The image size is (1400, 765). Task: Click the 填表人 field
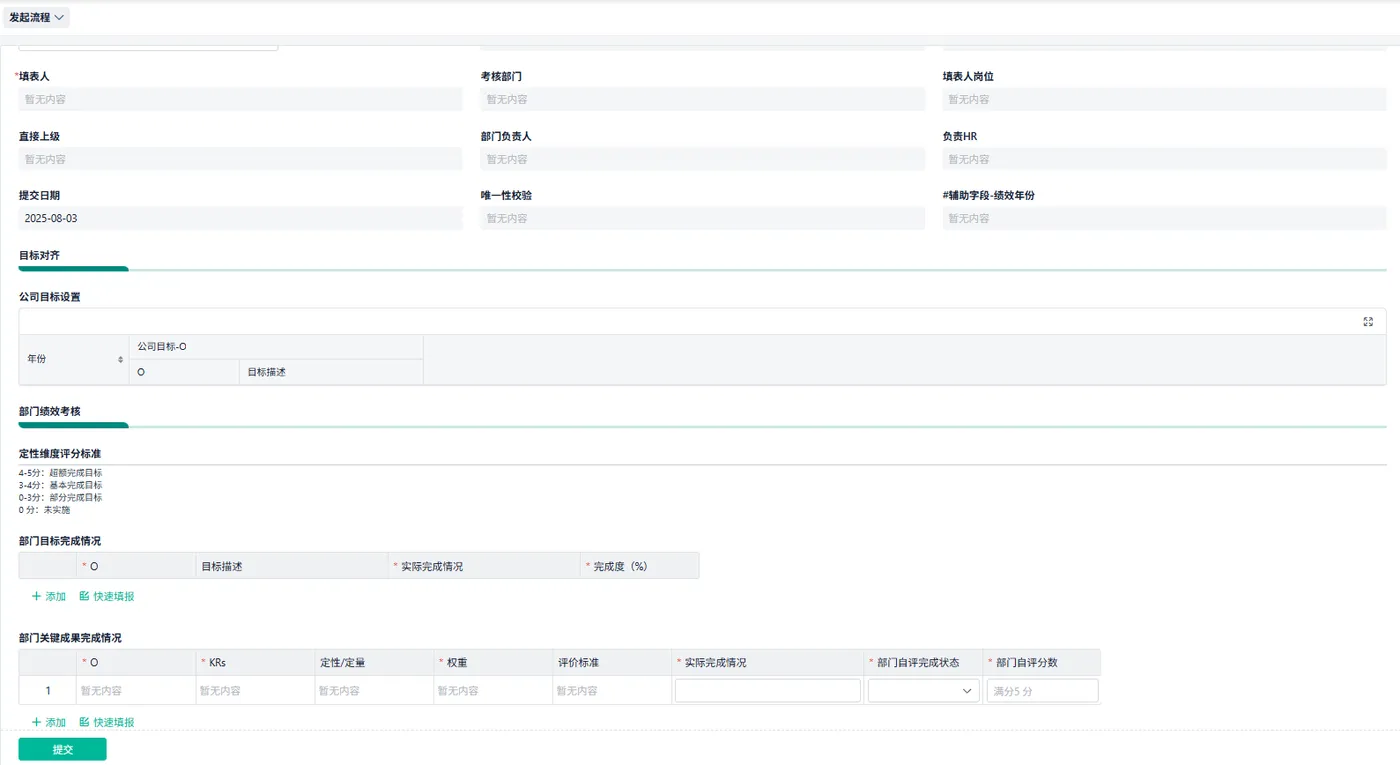click(241, 99)
